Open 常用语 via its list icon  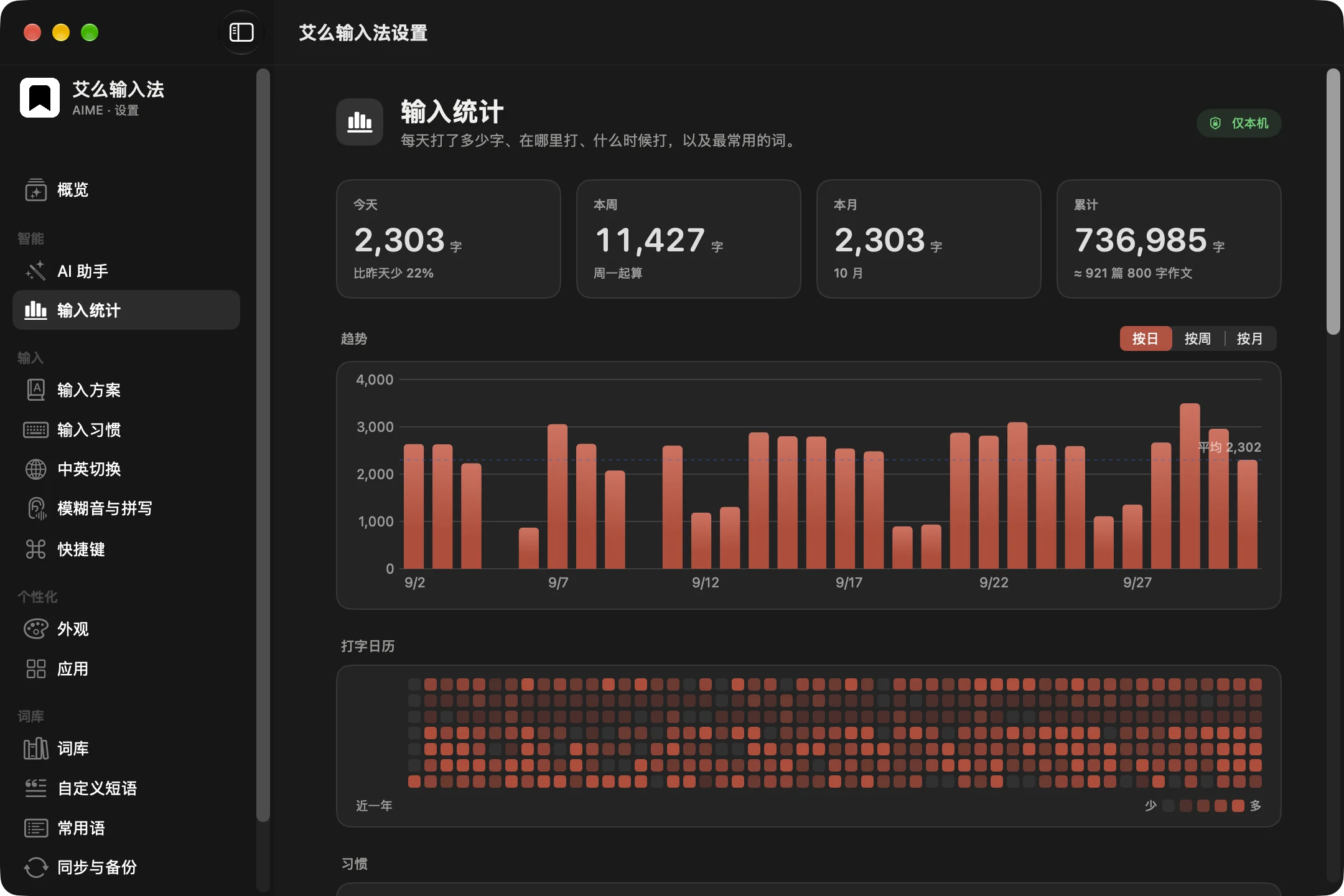coord(35,828)
